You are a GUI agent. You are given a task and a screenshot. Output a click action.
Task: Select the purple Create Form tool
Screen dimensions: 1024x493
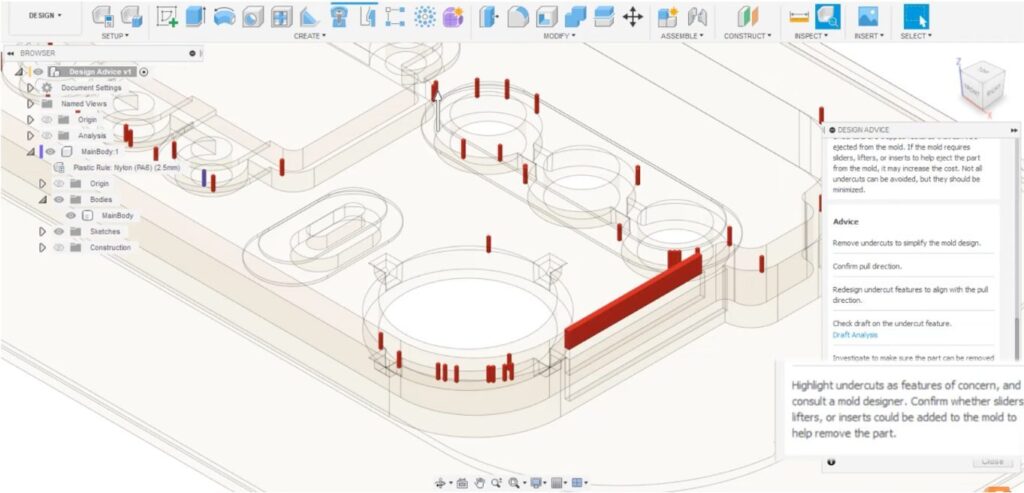453,17
